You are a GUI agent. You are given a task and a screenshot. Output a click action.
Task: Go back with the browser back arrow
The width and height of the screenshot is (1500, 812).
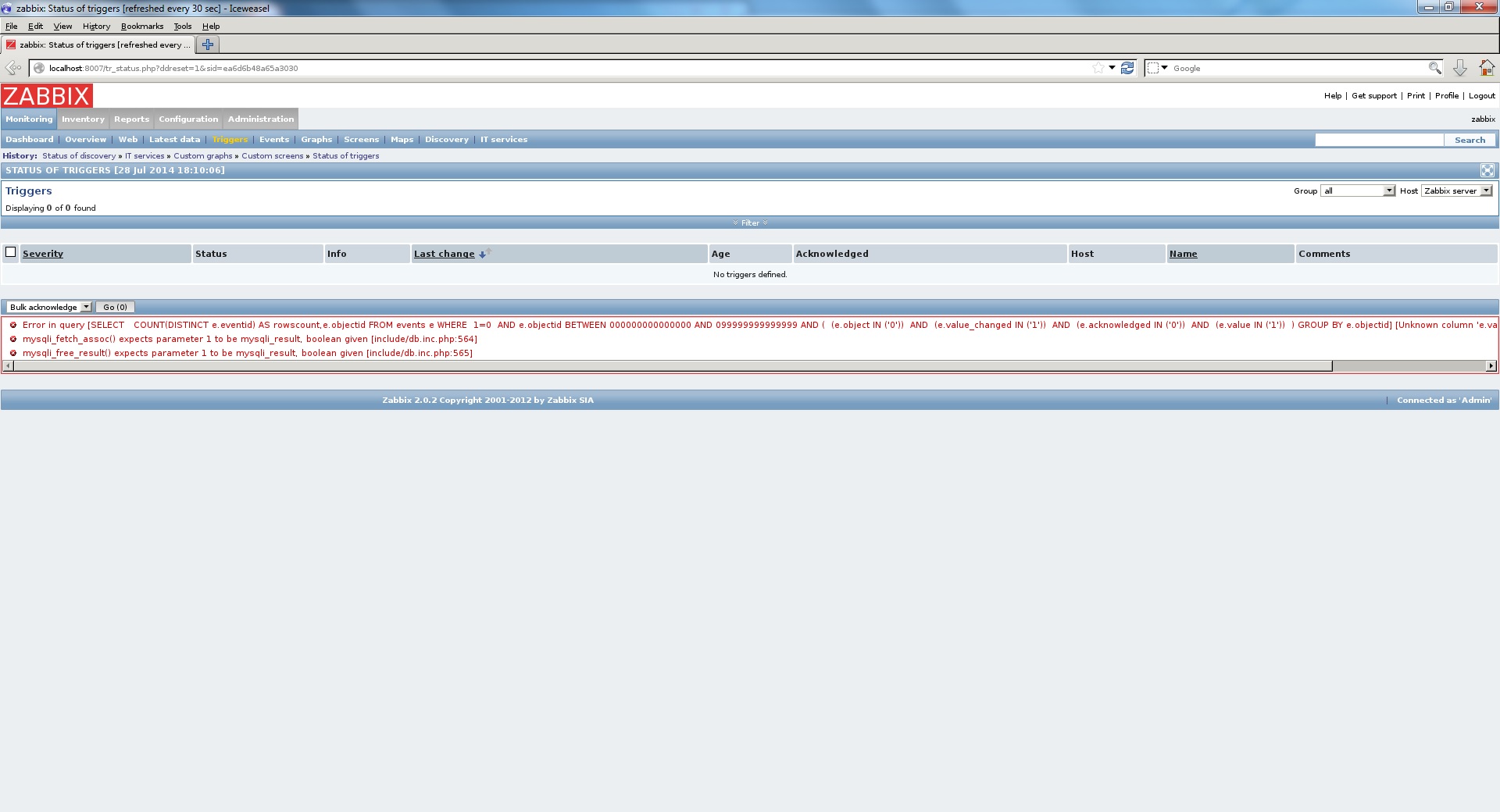click(x=13, y=68)
